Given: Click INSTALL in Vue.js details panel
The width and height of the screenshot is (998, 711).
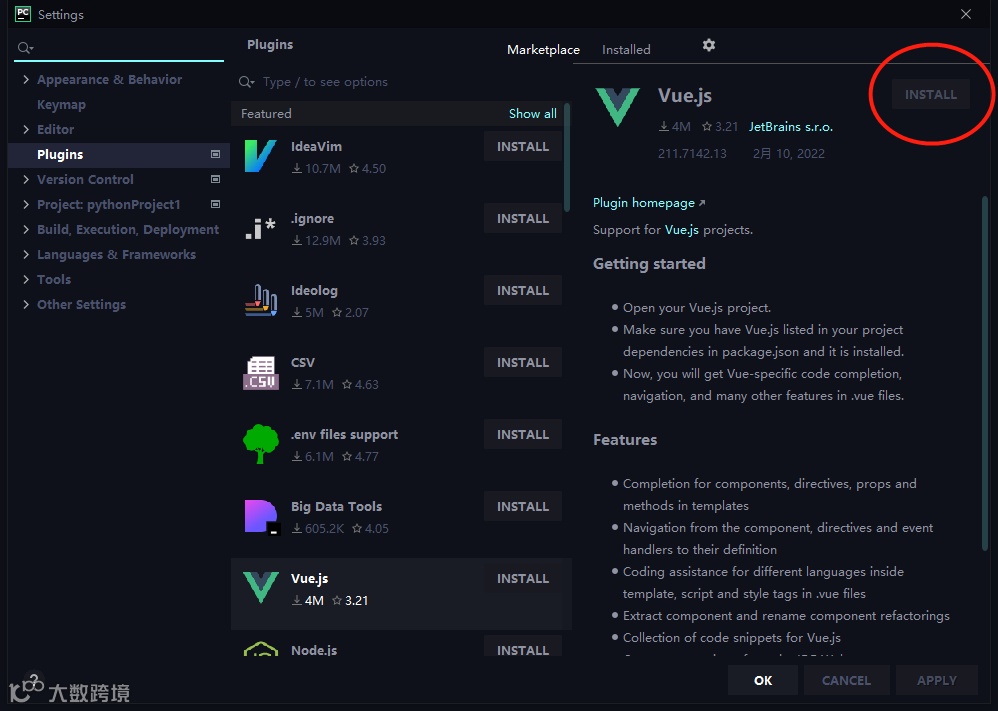Looking at the screenshot, I should click(931, 94).
